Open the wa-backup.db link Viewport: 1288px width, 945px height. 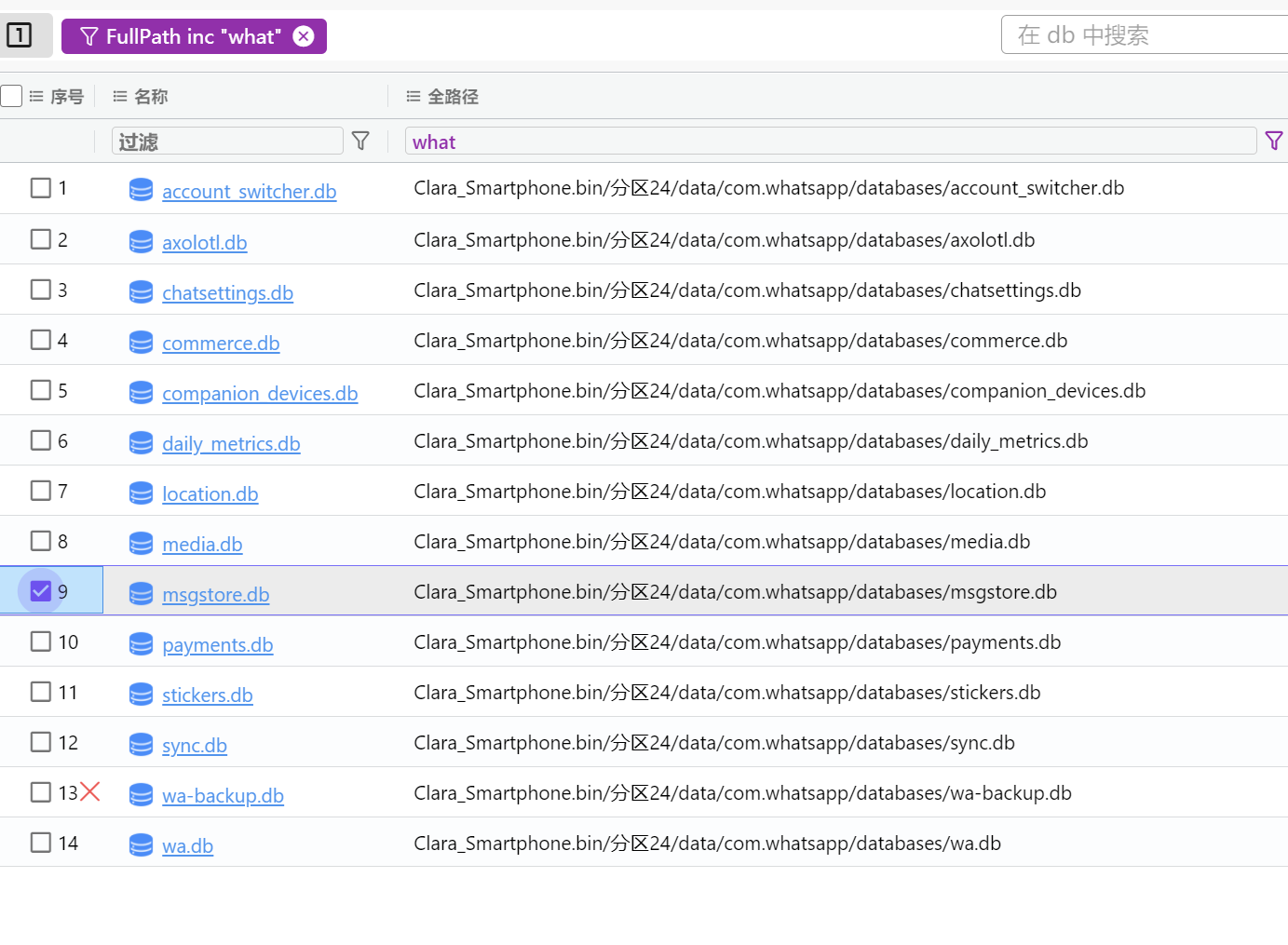223,795
